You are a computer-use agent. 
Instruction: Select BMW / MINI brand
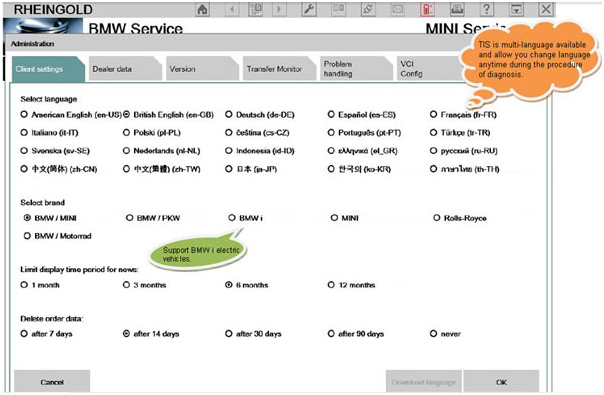pos(27,218)
